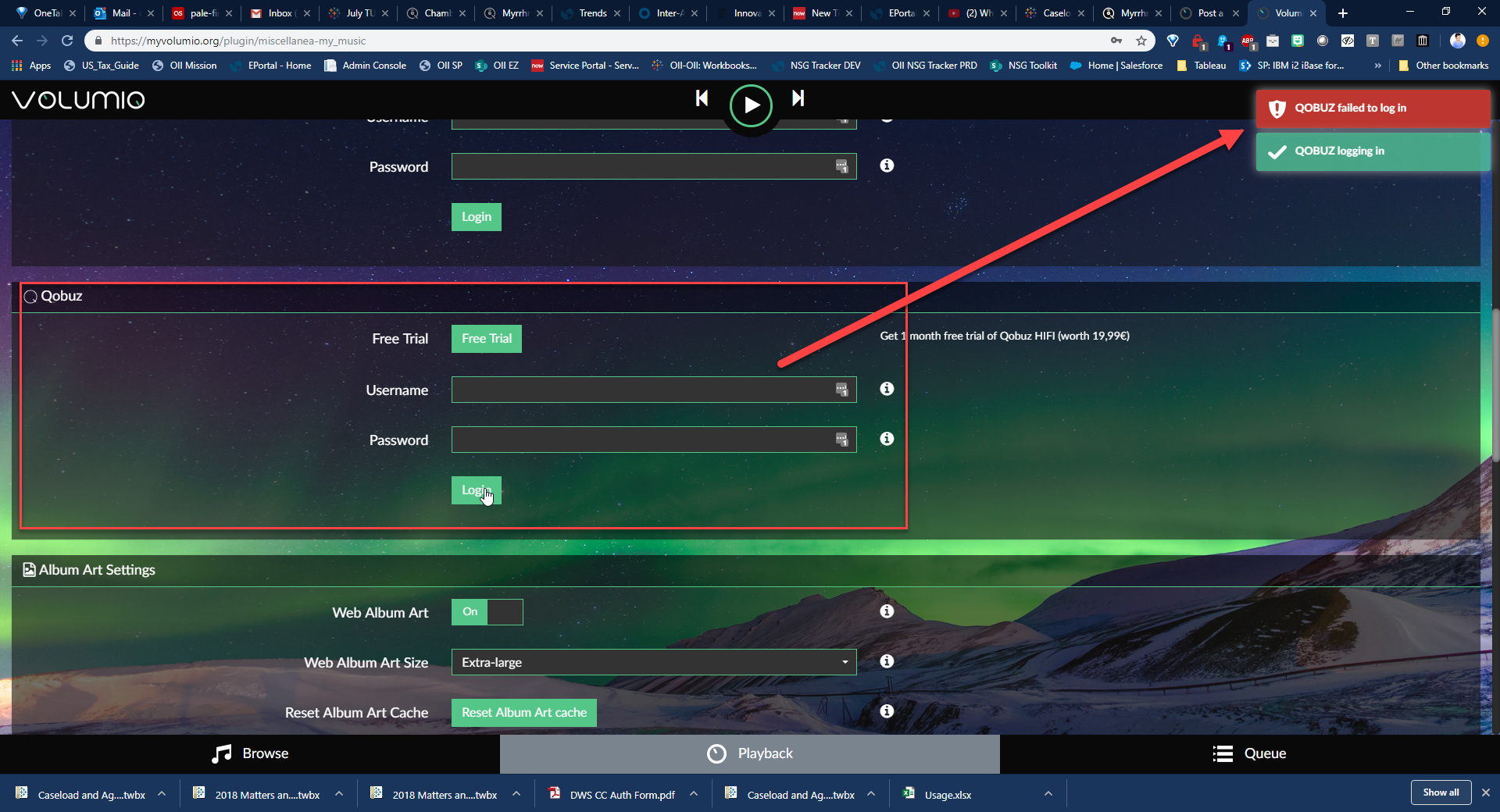Go back in browser
The image size is (1500, 812).
17,41
